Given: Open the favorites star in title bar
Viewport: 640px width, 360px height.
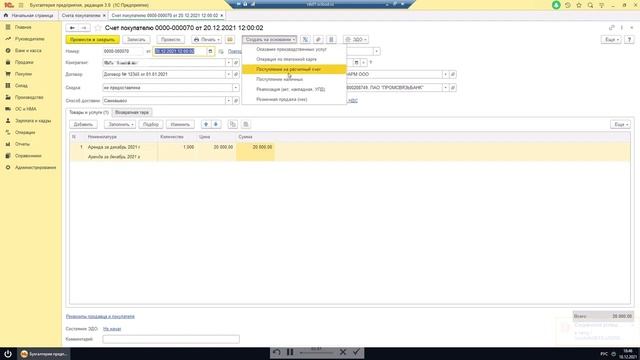Looking at the screenshot, I should pyautogui.click(x=579, y=5).
